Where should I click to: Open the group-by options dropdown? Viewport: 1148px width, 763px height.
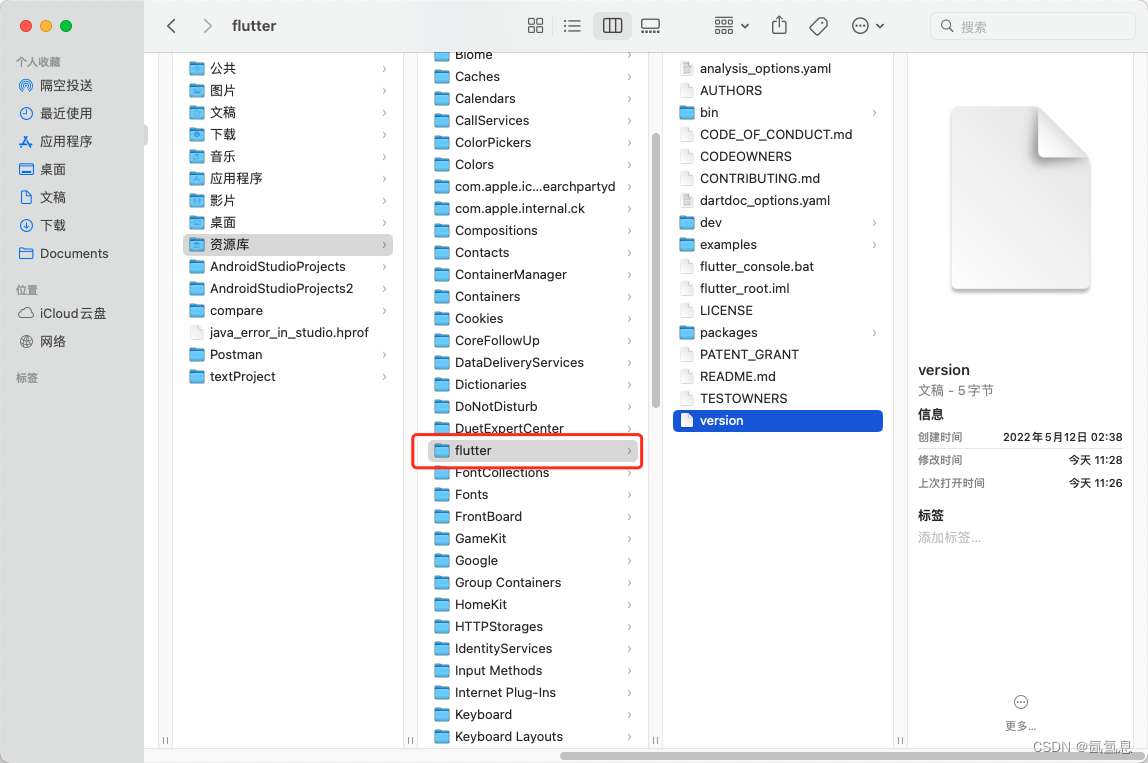731,26
